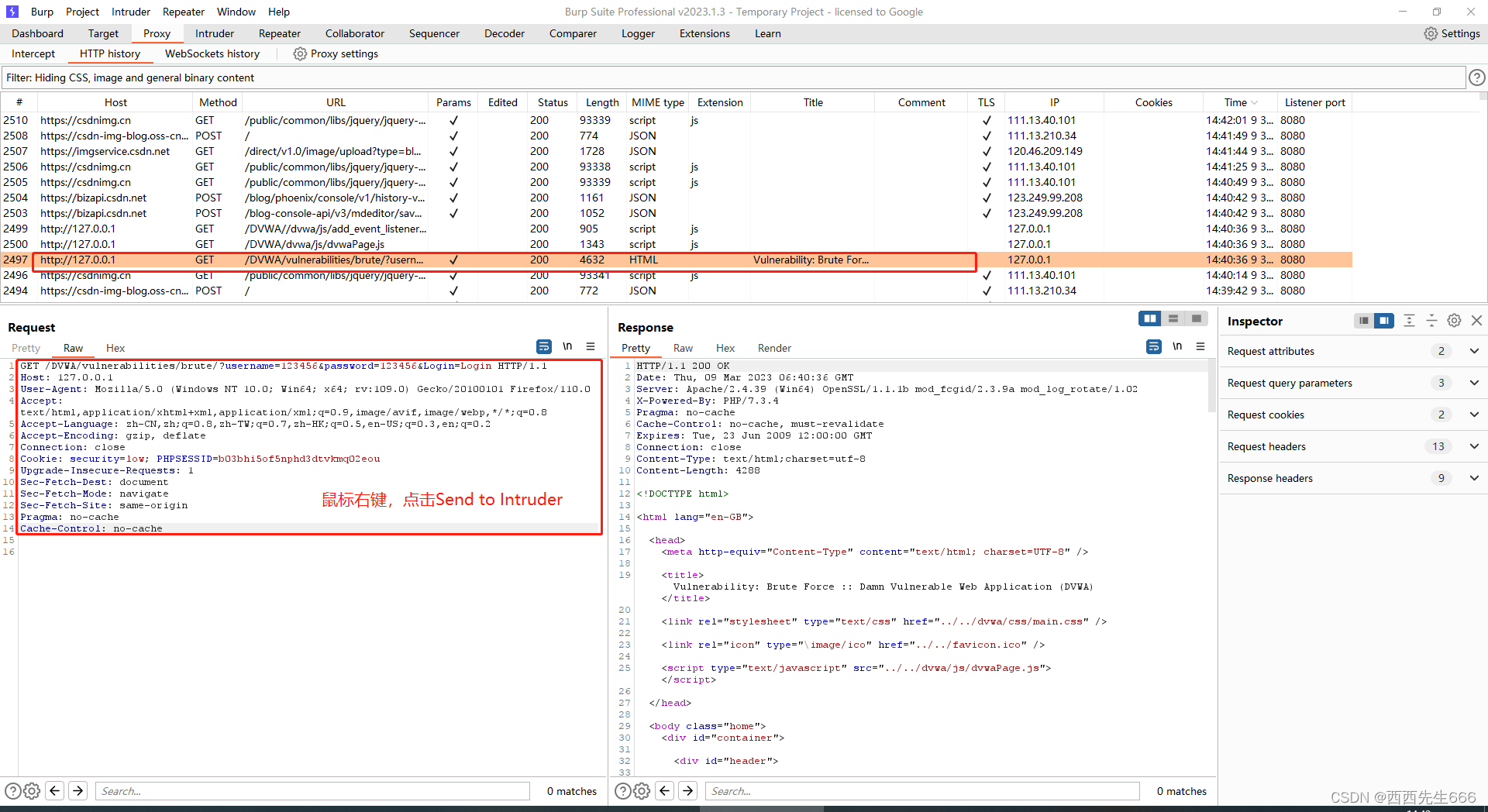Toggle line wrap in Request panel

[544, 346]
